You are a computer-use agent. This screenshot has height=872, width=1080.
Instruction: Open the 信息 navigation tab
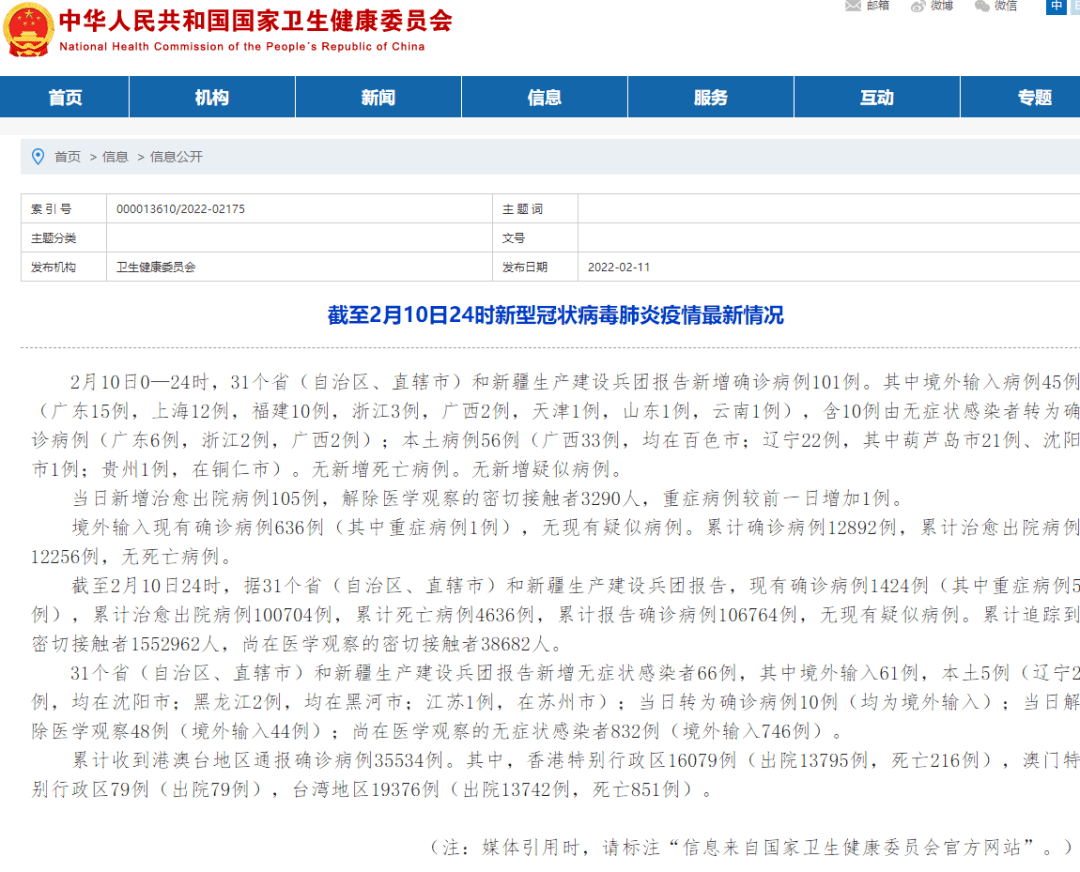point(545,97)
